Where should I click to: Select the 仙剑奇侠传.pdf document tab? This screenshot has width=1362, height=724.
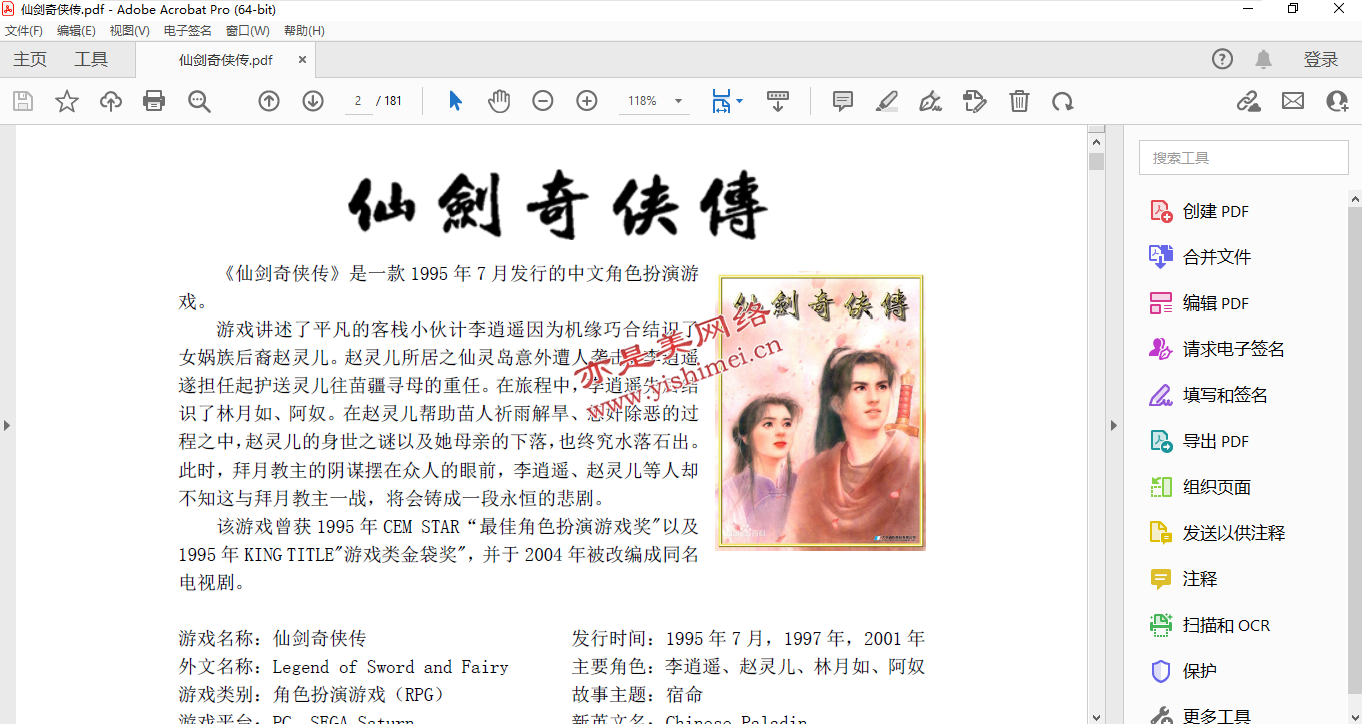coord(226,60)
